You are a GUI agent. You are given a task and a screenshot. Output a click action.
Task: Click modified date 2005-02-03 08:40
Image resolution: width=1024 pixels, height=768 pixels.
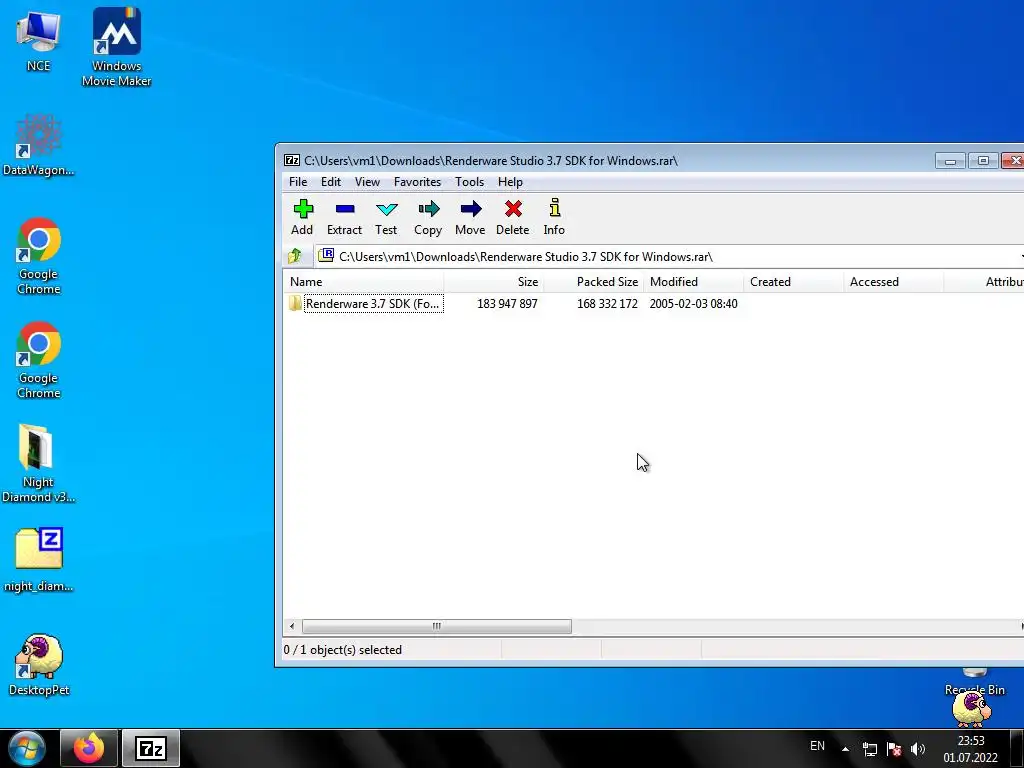(693, 304)
